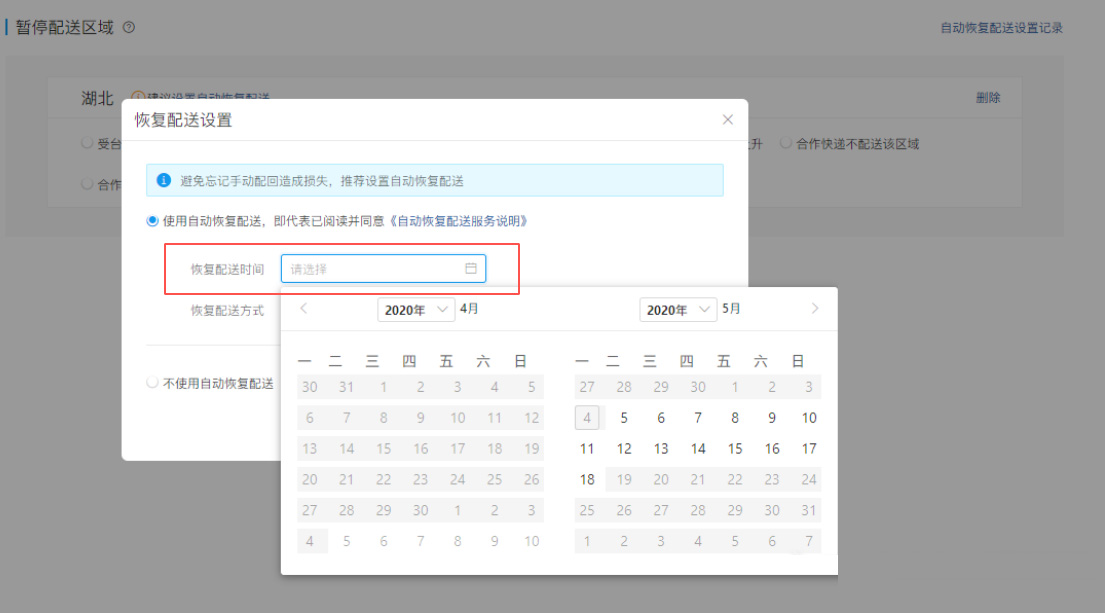Image resolution: width=1105 pixels, height=613 pixels.
Task: Open the right calendar's 2020年 year dropdown
Action: coord(678,309)
